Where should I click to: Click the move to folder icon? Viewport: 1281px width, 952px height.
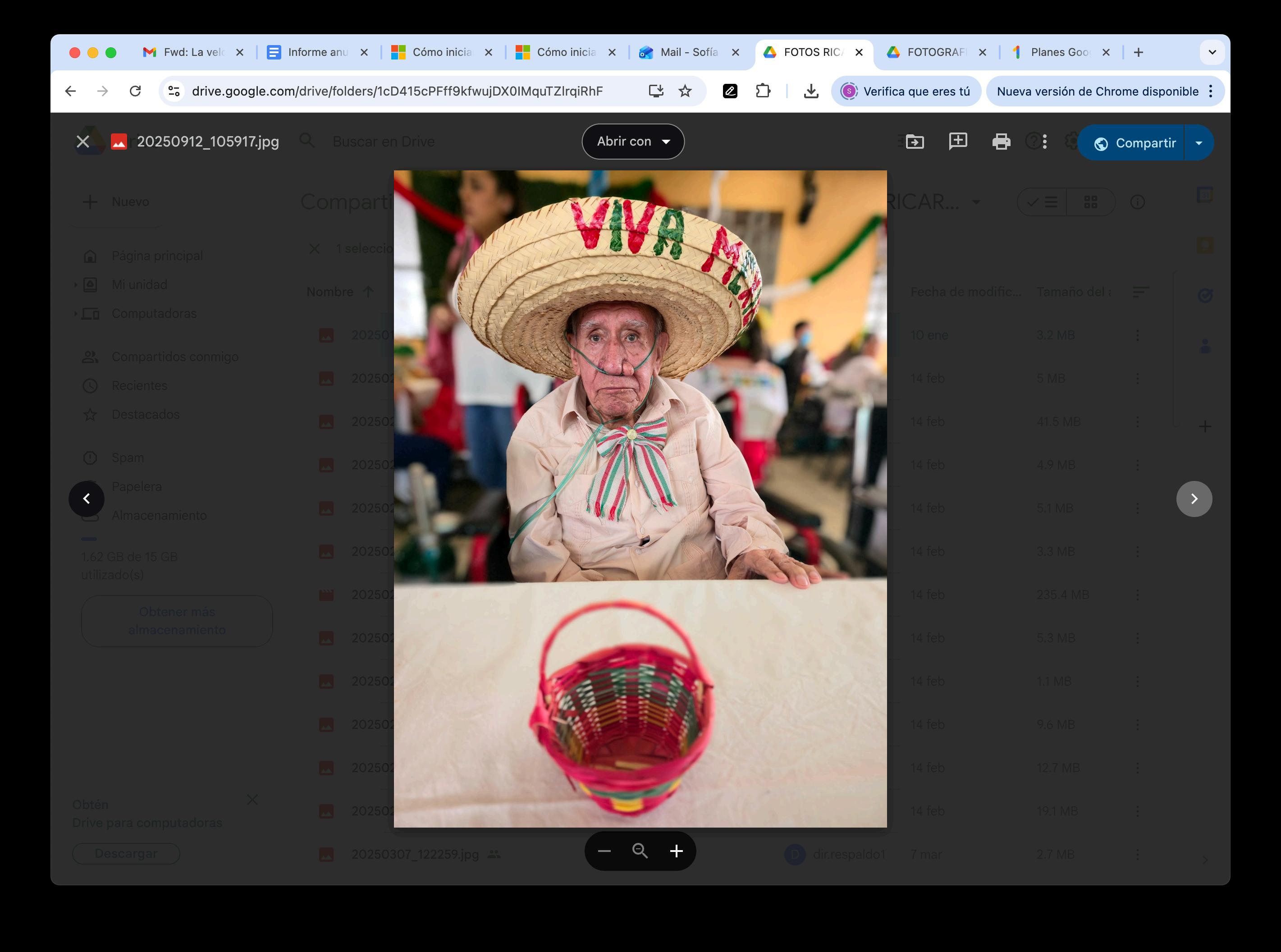point(915,141)
